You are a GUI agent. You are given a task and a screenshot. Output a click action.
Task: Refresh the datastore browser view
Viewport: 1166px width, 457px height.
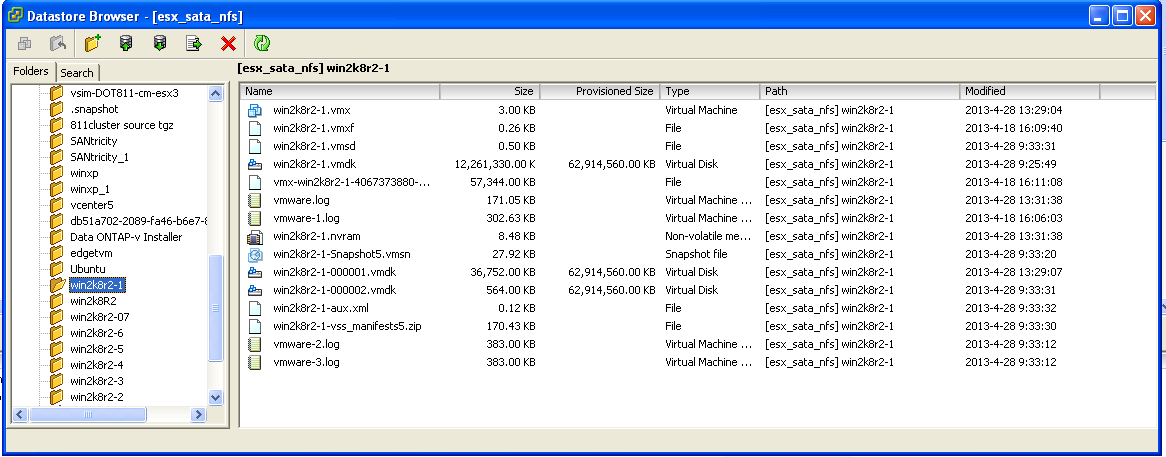point(262,43)
